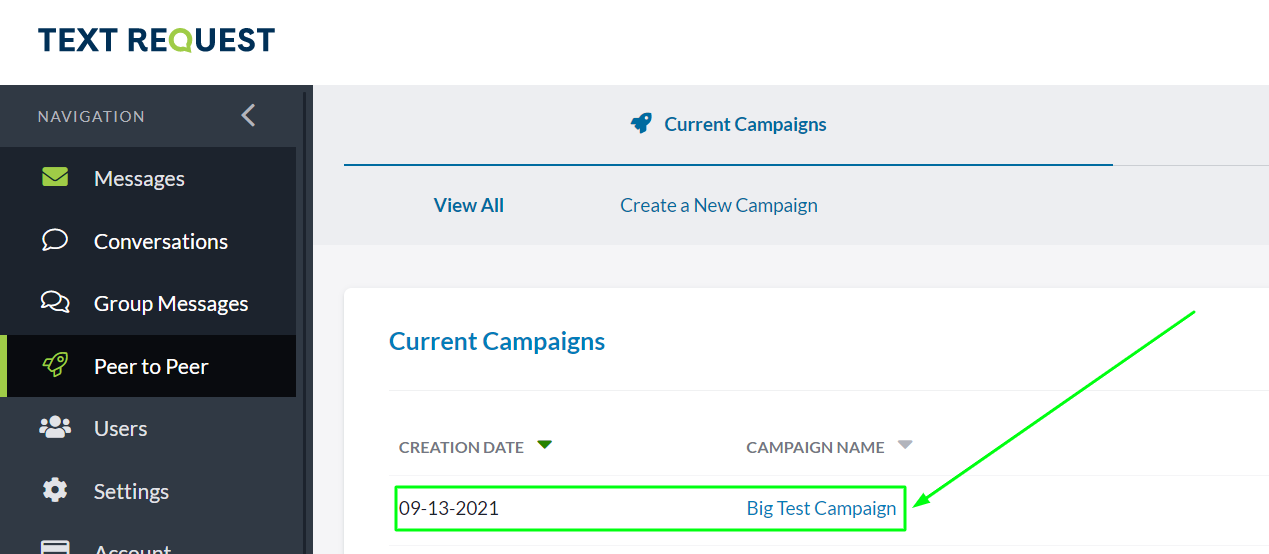Collapse the navigation sidebar chevron
This screenshot has height=554, width=1269.
248,116
